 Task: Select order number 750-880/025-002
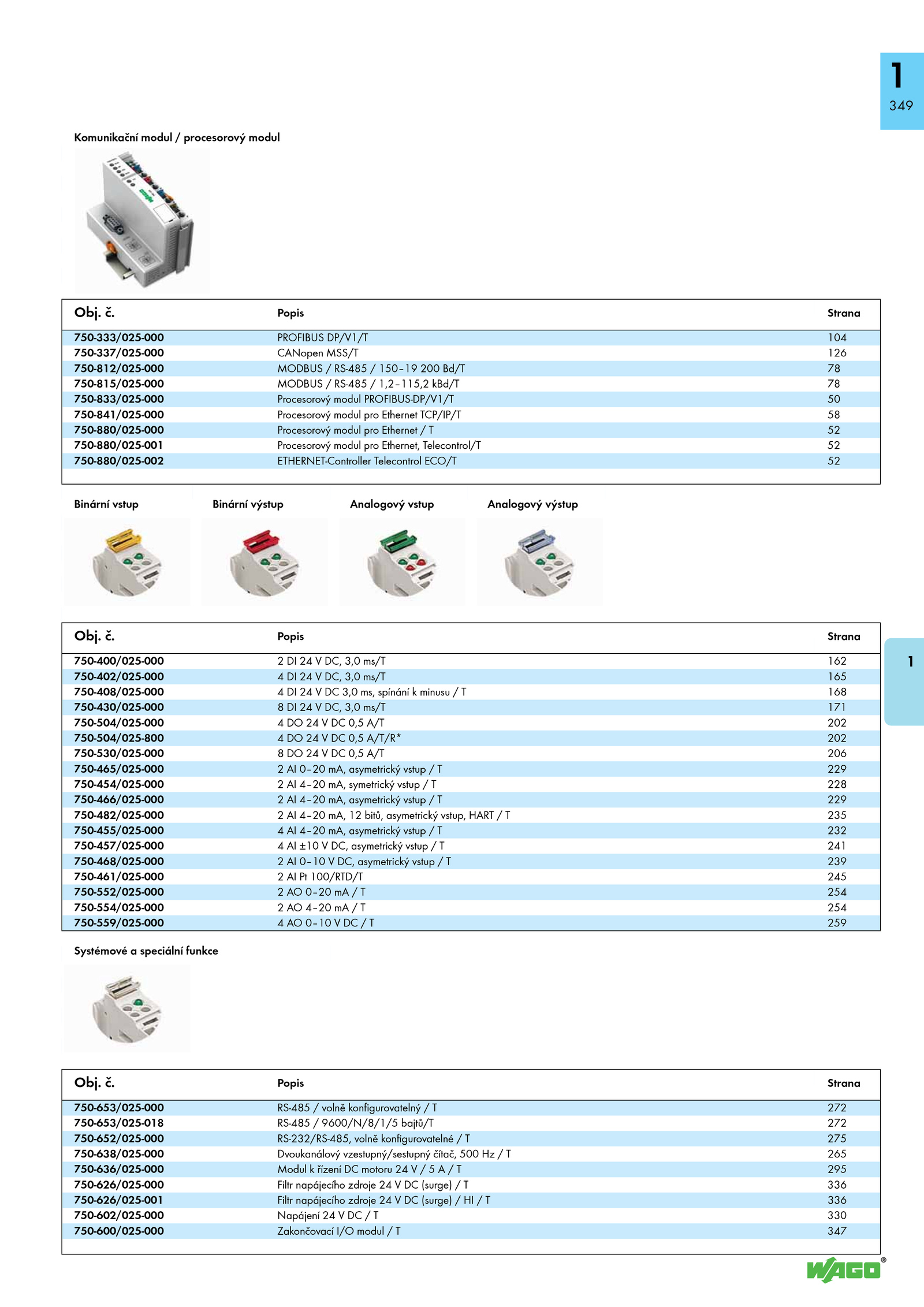pyautogui.click(x=119, y=461)
